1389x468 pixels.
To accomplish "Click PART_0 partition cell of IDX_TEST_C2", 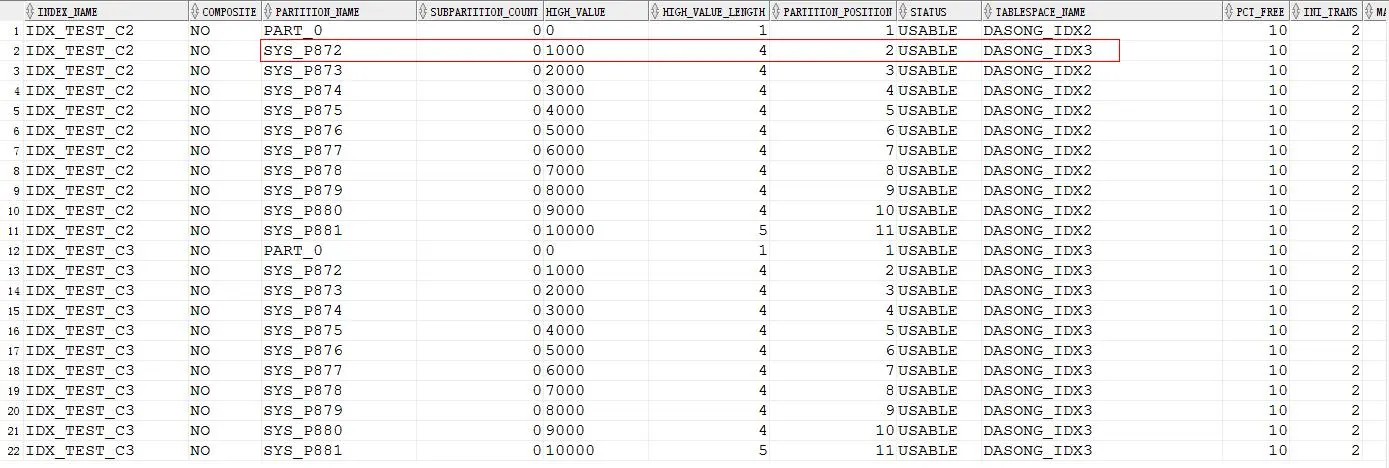I will 338,31.
